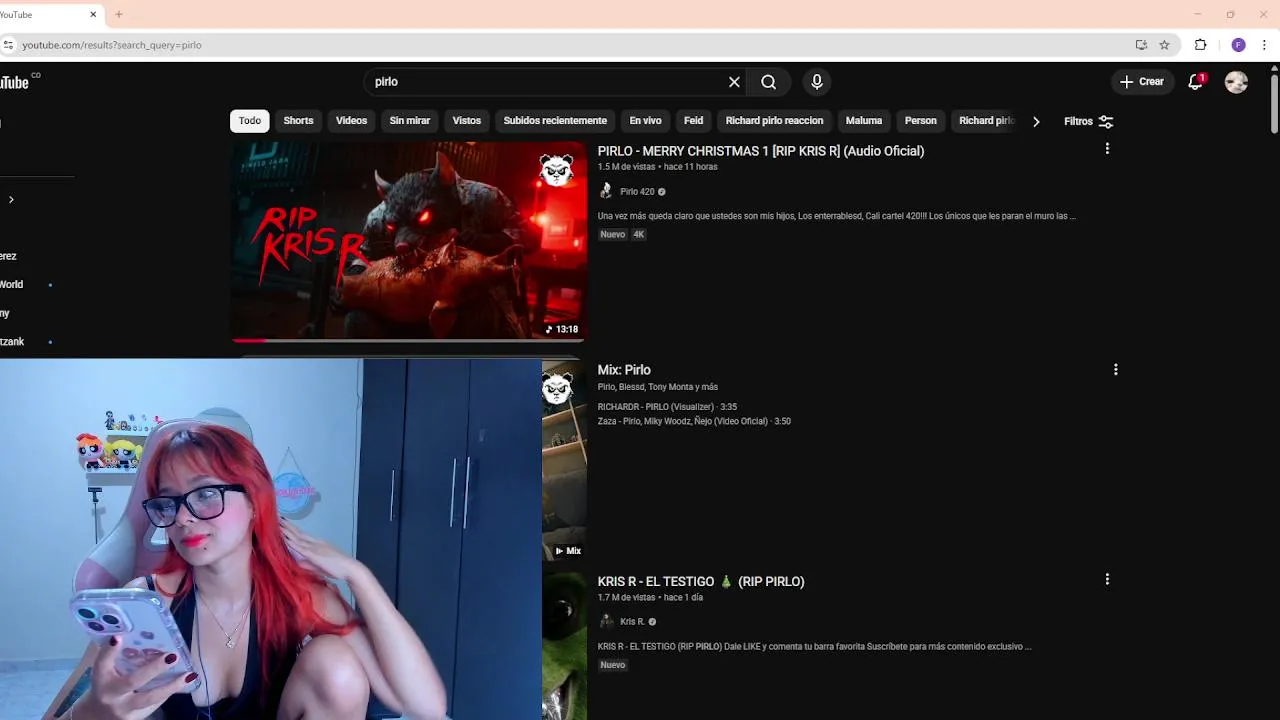
Task: Open Chrome three-dot menu
Action: [1264, 45]
